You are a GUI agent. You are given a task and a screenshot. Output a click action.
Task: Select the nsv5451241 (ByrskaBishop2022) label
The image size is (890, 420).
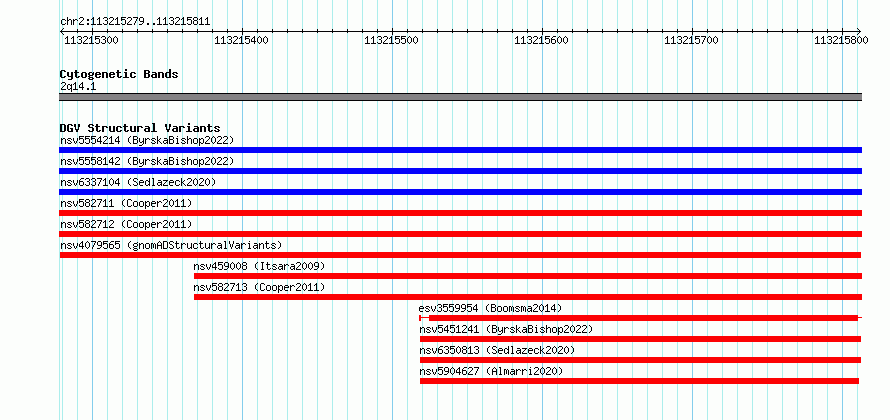(x=506, y=329)
